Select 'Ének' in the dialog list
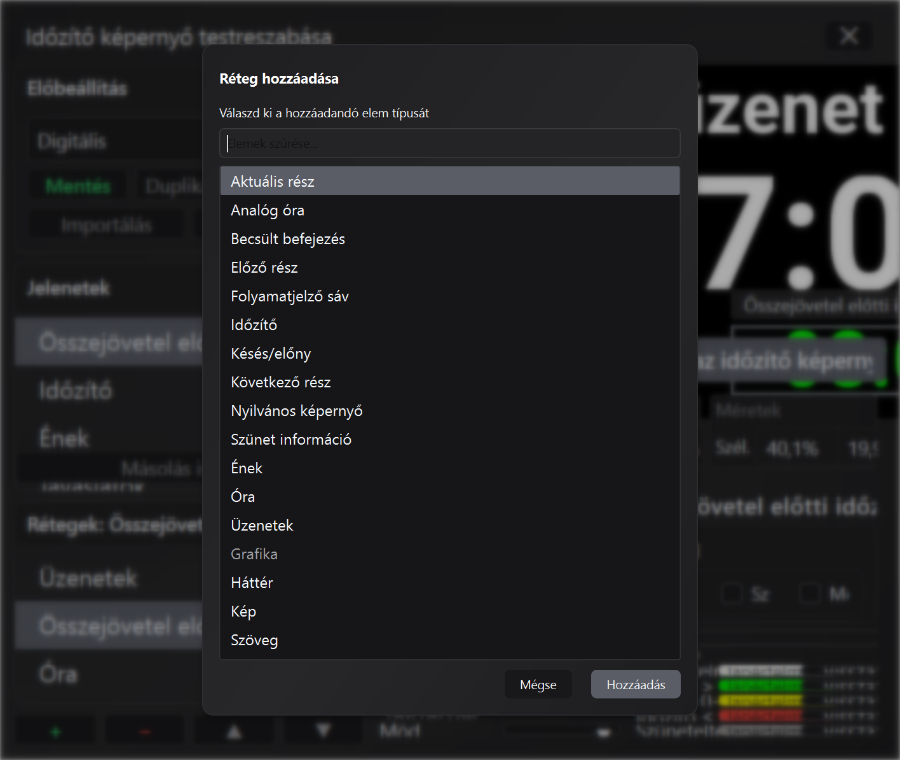This screenshot has width=900, height=760. click(x=450, y=468)
